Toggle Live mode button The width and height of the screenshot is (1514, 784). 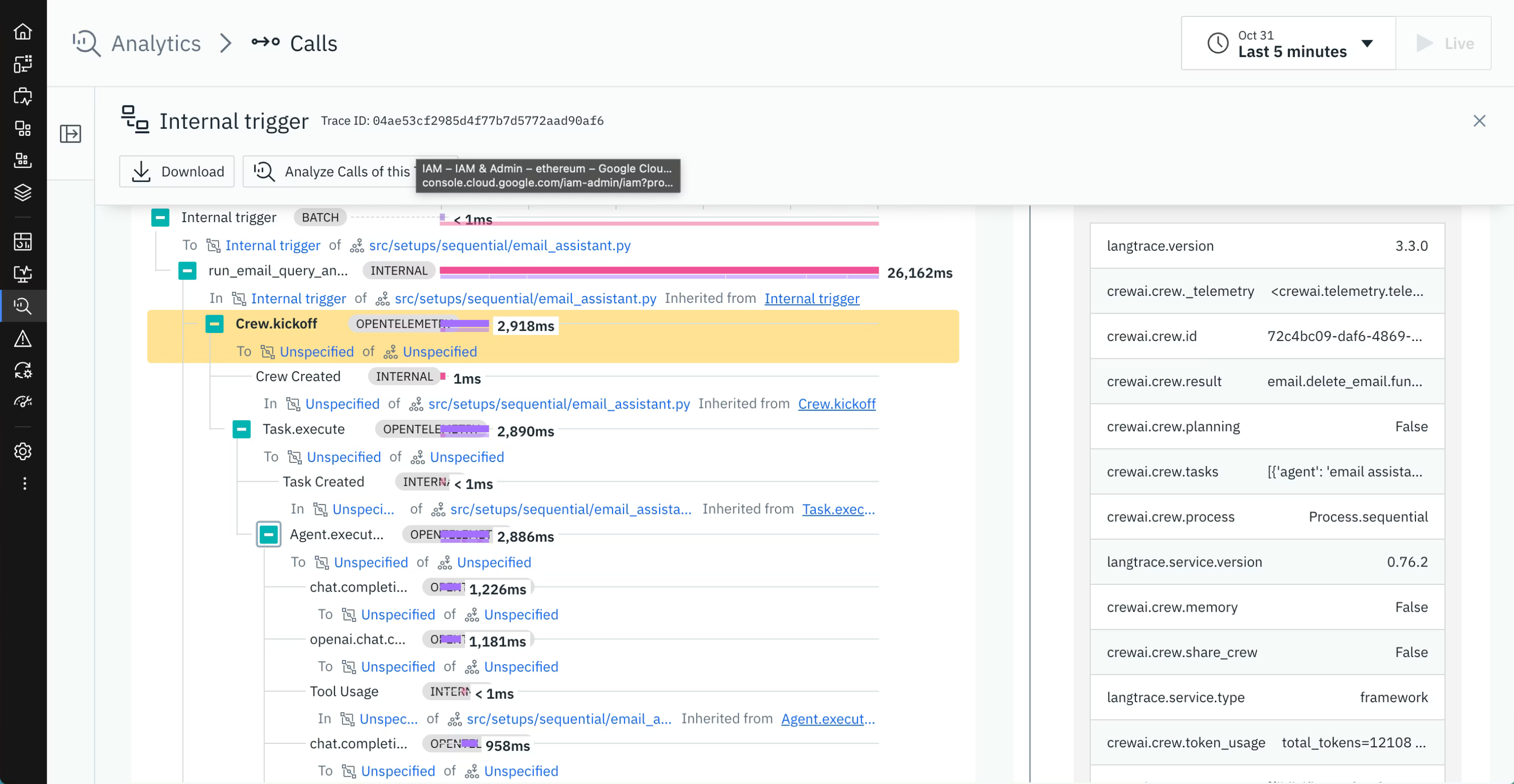pyautogui.click(x=1444, y=44)
